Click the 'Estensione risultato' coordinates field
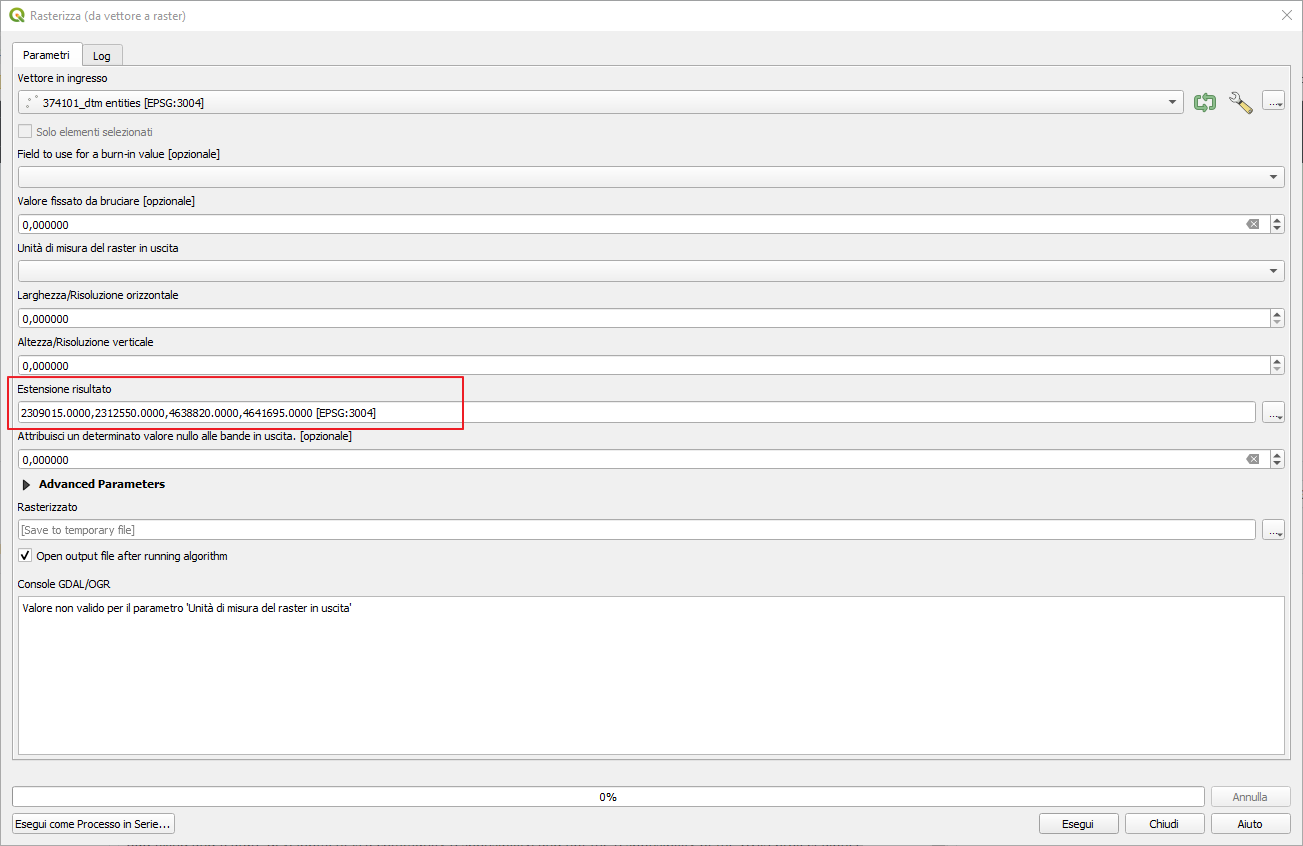 point(637,412)
